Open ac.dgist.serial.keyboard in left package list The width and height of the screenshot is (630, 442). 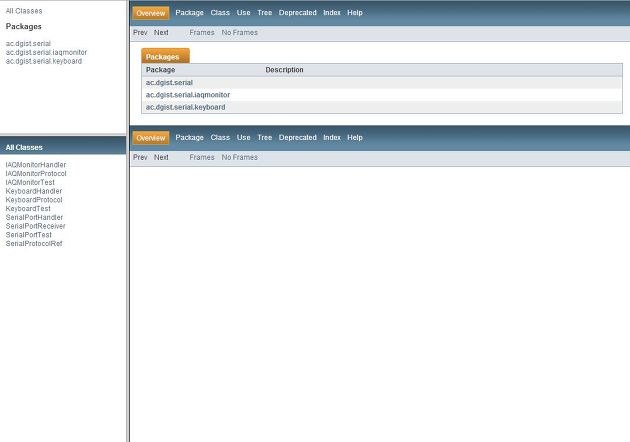(x=44, y=61)
